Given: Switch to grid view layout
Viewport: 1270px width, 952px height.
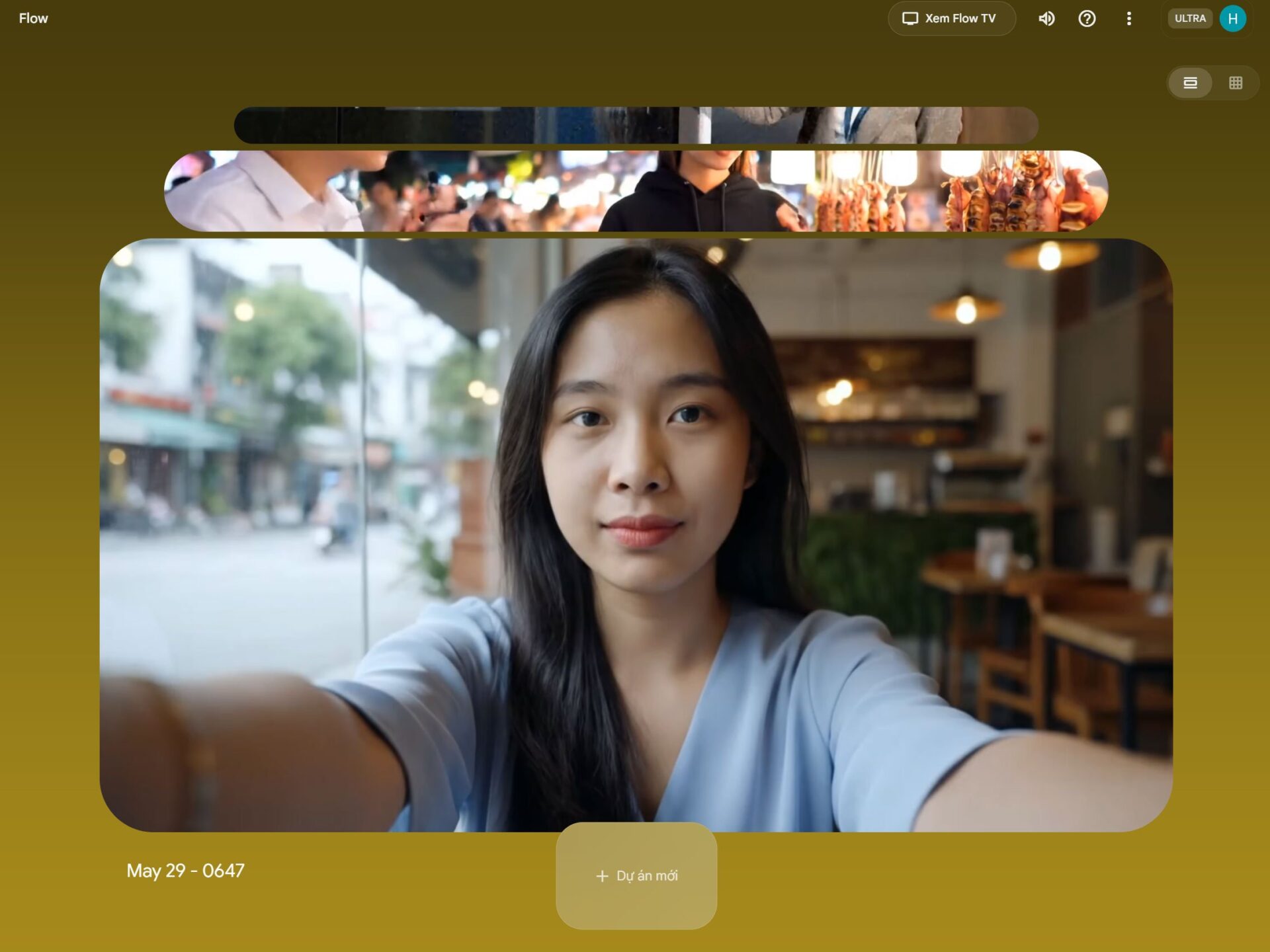Looking at the screenshot, I should pyautogui.click(x=1235, y=83).
